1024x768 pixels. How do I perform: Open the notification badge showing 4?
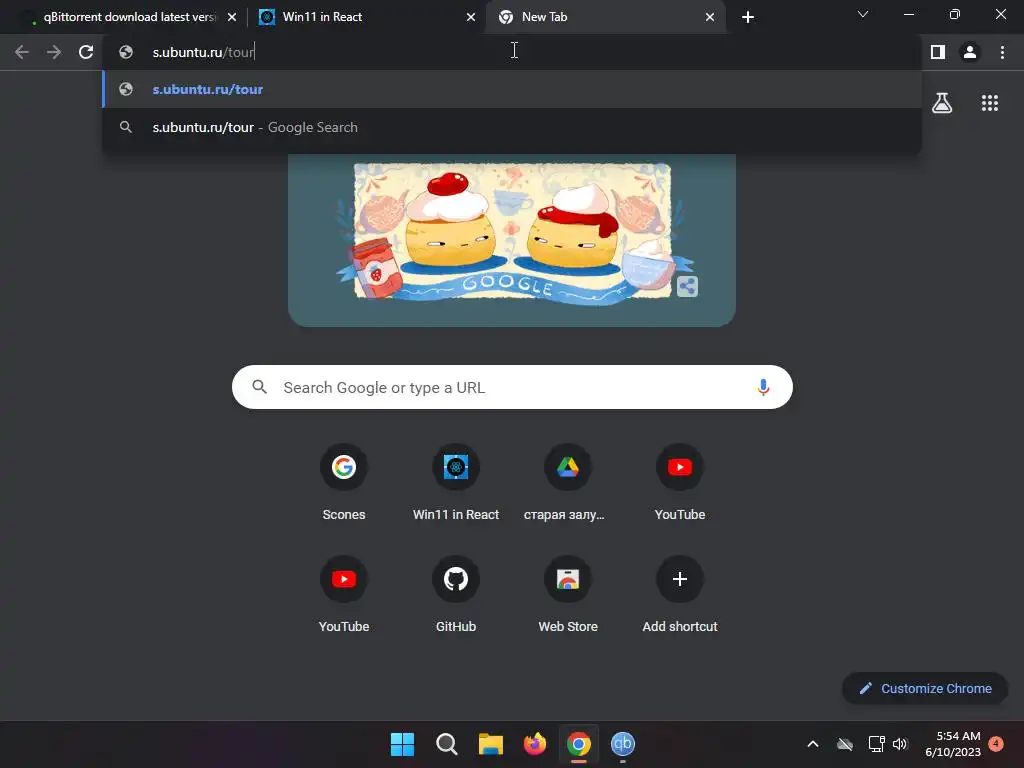point(996,743)
